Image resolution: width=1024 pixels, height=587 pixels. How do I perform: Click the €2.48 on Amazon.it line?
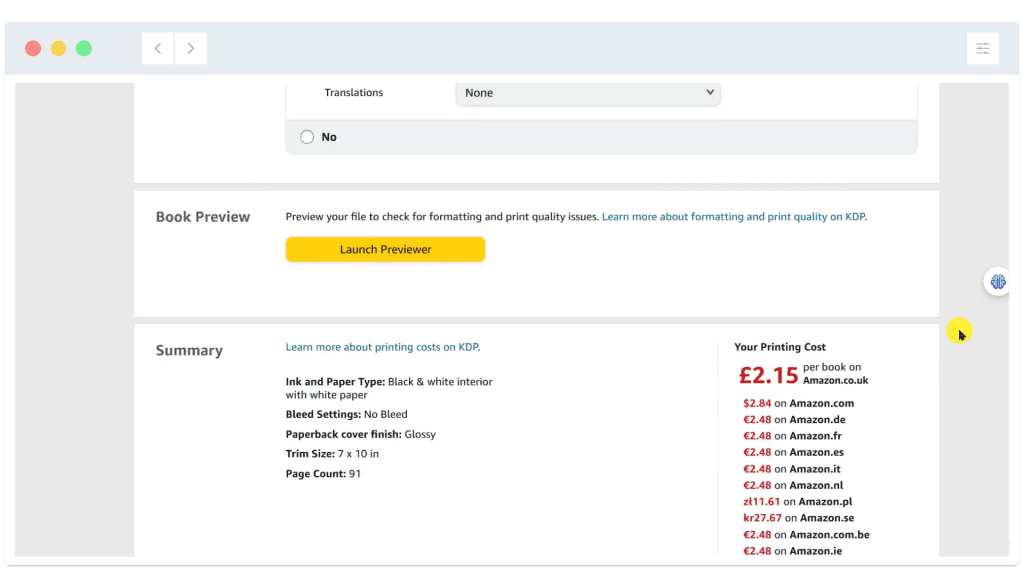[x=792, y=469]
